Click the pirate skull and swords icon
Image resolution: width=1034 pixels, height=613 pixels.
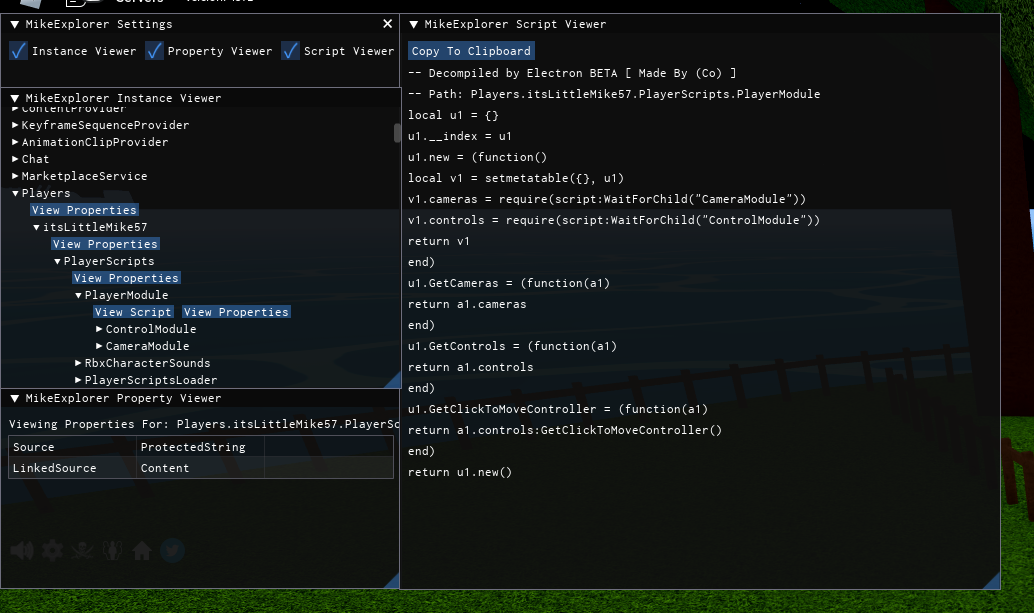coord(81,550)
